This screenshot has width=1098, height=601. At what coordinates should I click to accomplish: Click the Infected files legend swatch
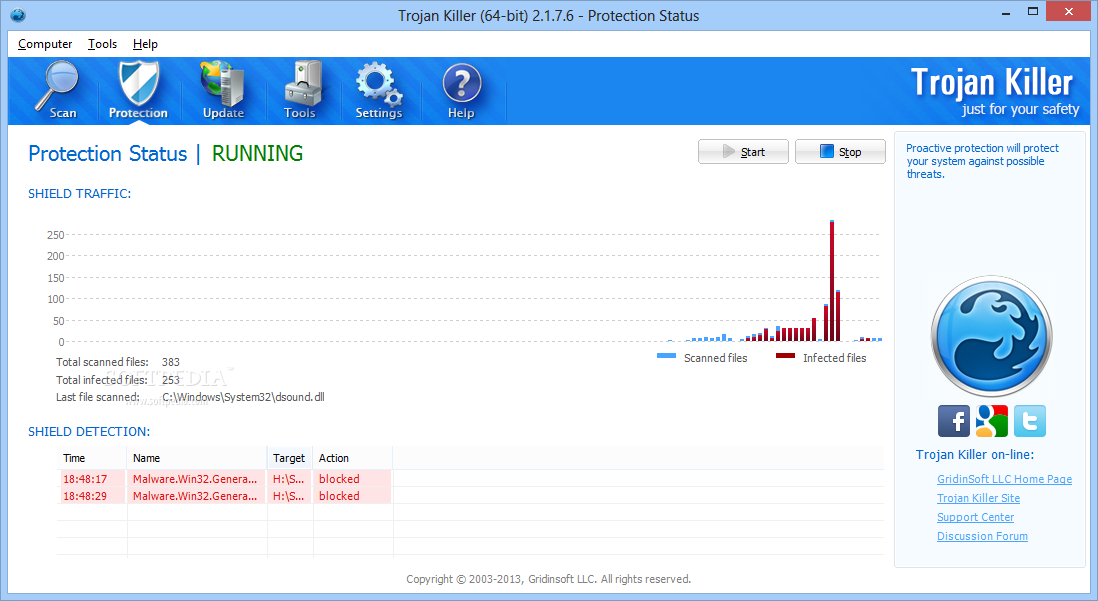point(785,357)
